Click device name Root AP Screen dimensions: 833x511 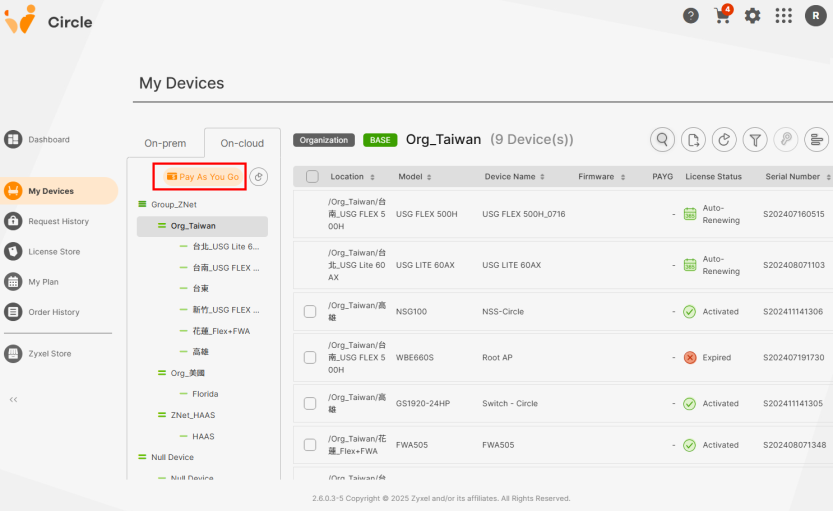(497, 357)
